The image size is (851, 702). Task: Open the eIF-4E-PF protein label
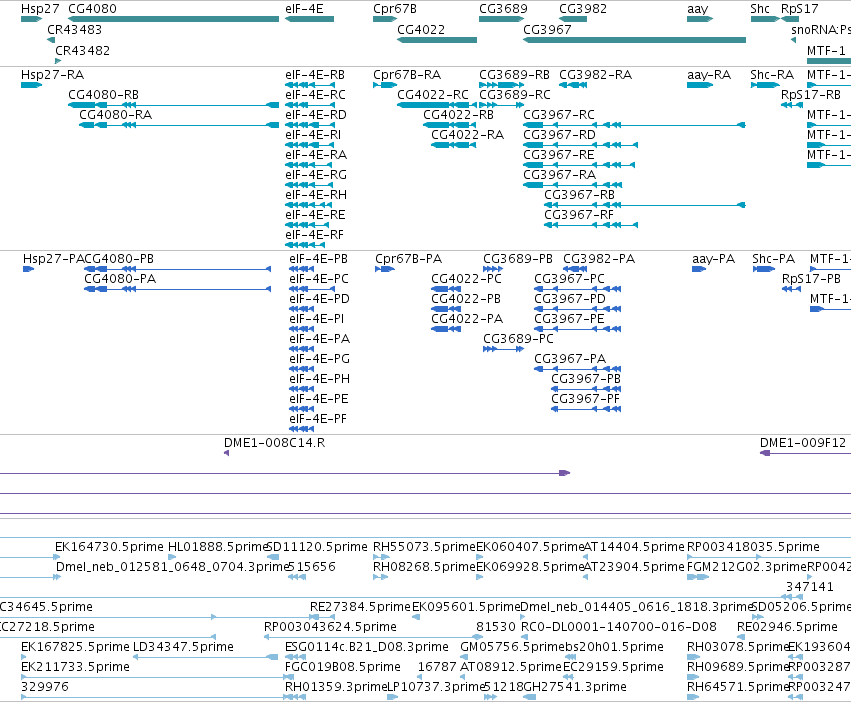[x=317, y=419]
